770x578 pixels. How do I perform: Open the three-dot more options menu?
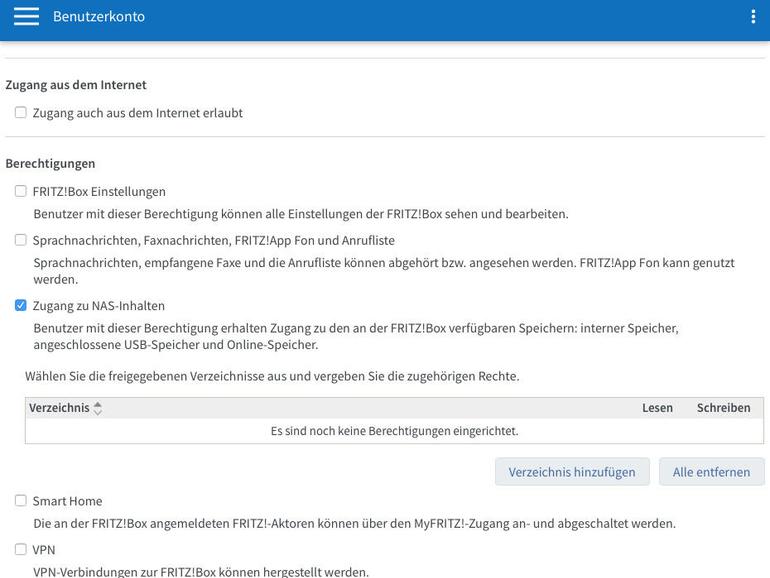(753, 16)
